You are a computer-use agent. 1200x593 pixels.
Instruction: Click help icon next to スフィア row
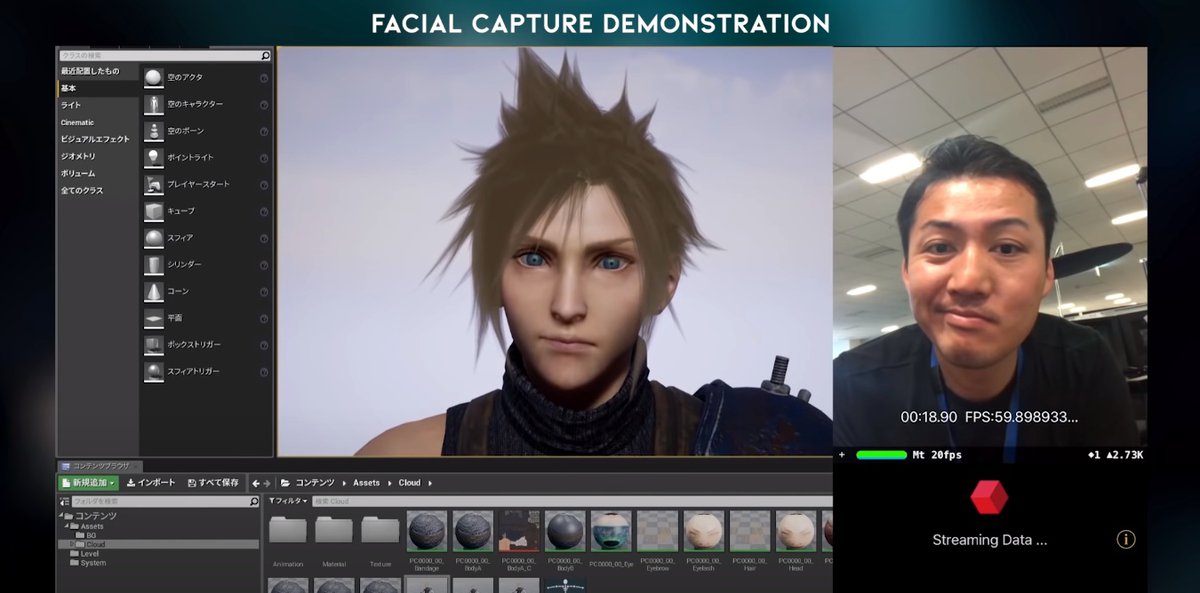[x=264, y=238]
